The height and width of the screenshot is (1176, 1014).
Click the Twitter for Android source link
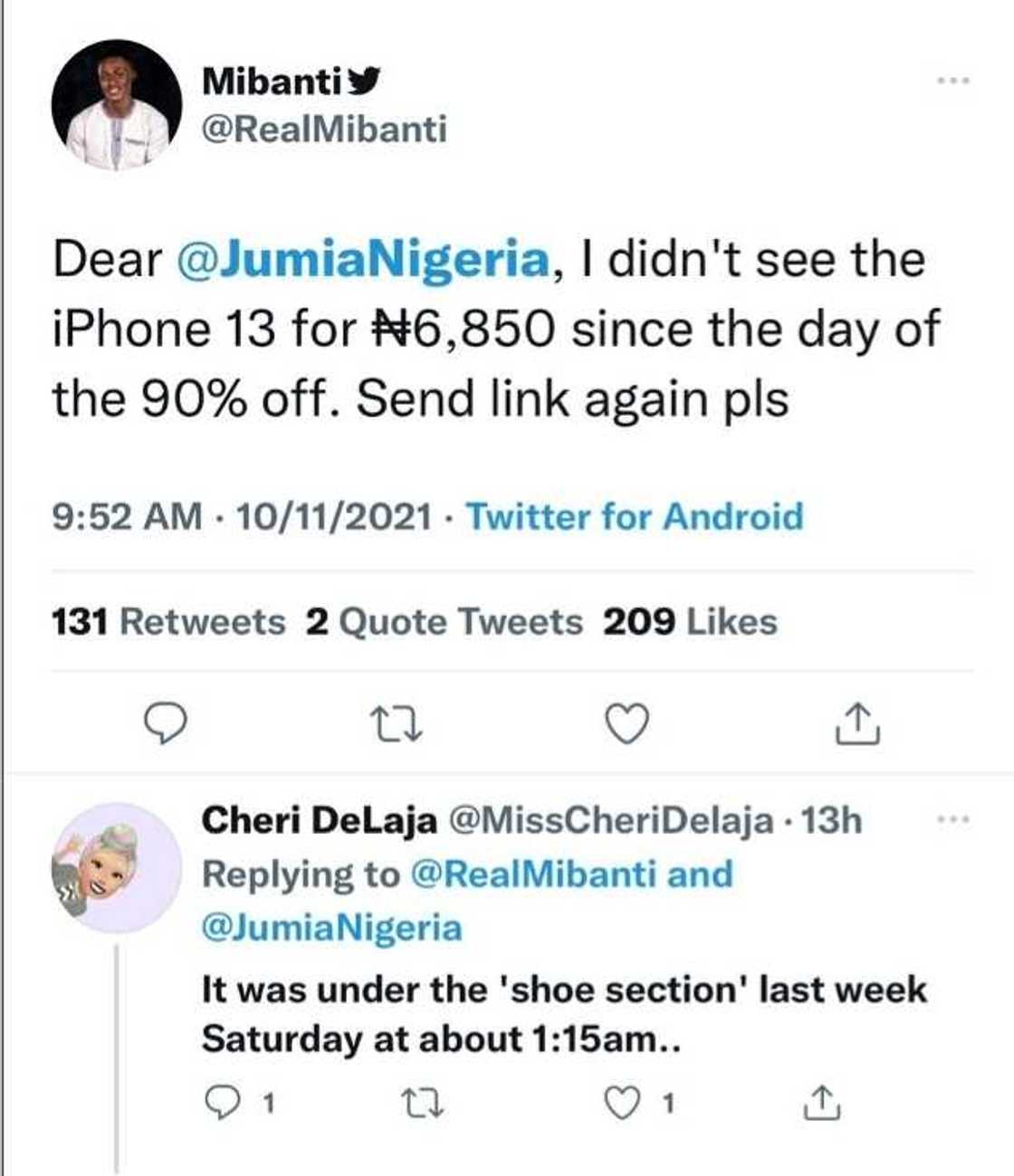coord(635,516)
